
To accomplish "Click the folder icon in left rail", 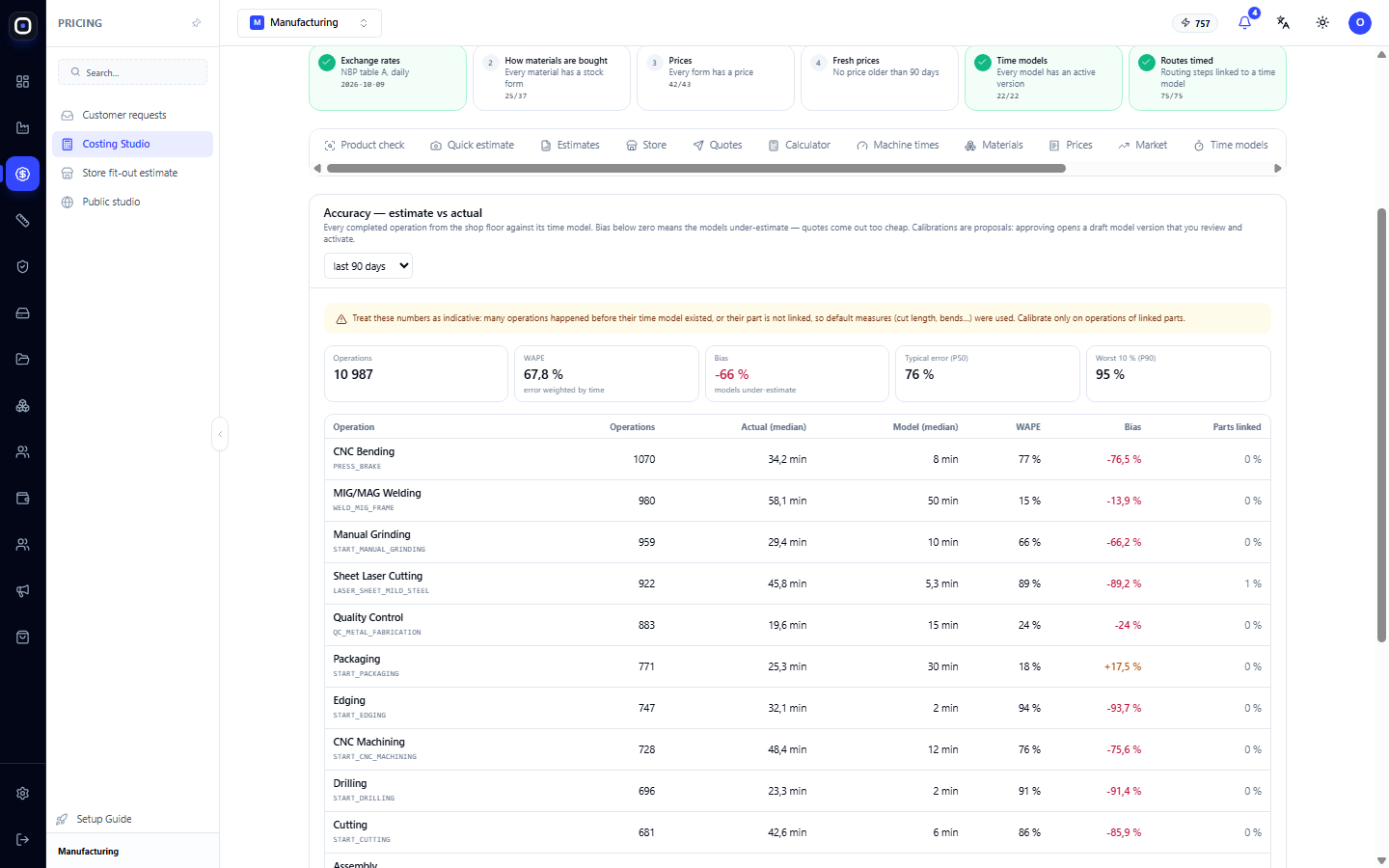I will (22, 360).
